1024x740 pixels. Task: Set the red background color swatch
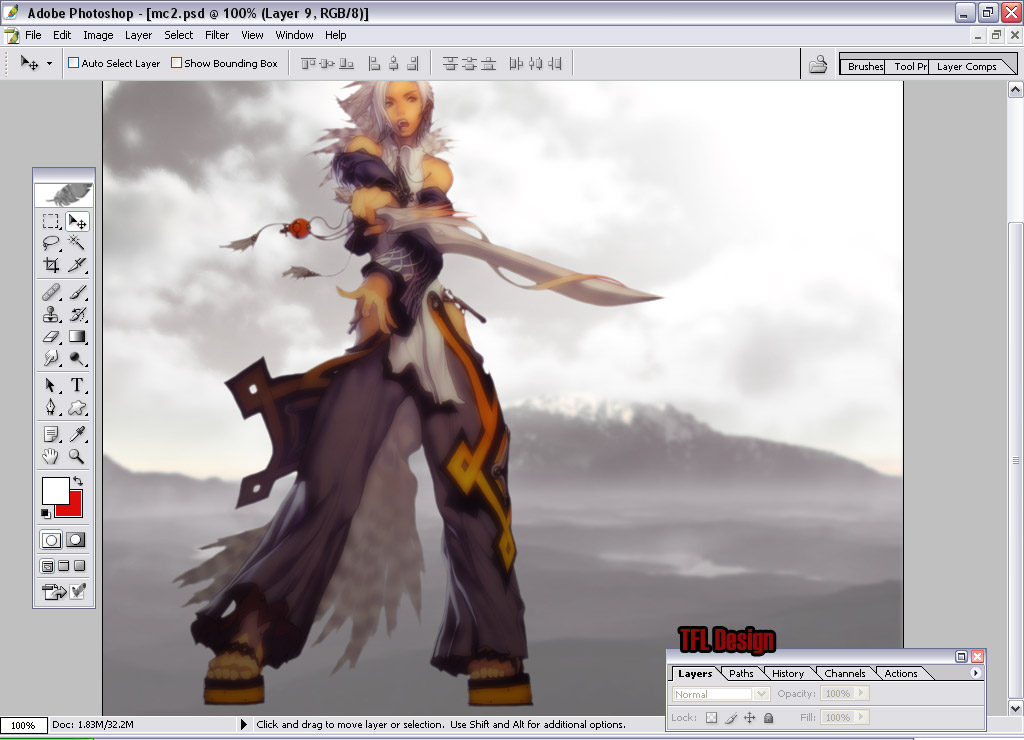click(x=74, y=509)
